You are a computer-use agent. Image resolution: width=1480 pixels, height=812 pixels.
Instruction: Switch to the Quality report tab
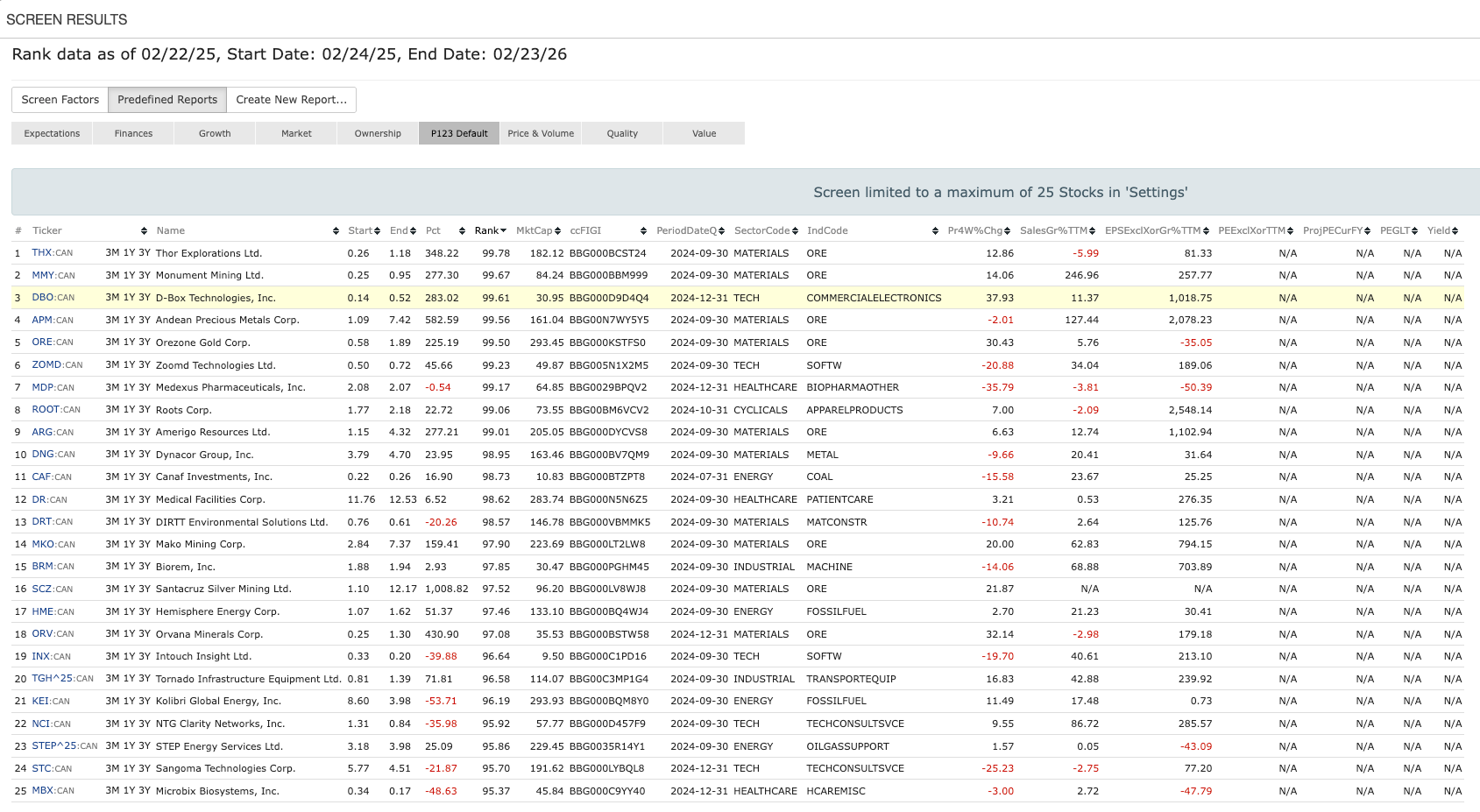coord(622,133)
